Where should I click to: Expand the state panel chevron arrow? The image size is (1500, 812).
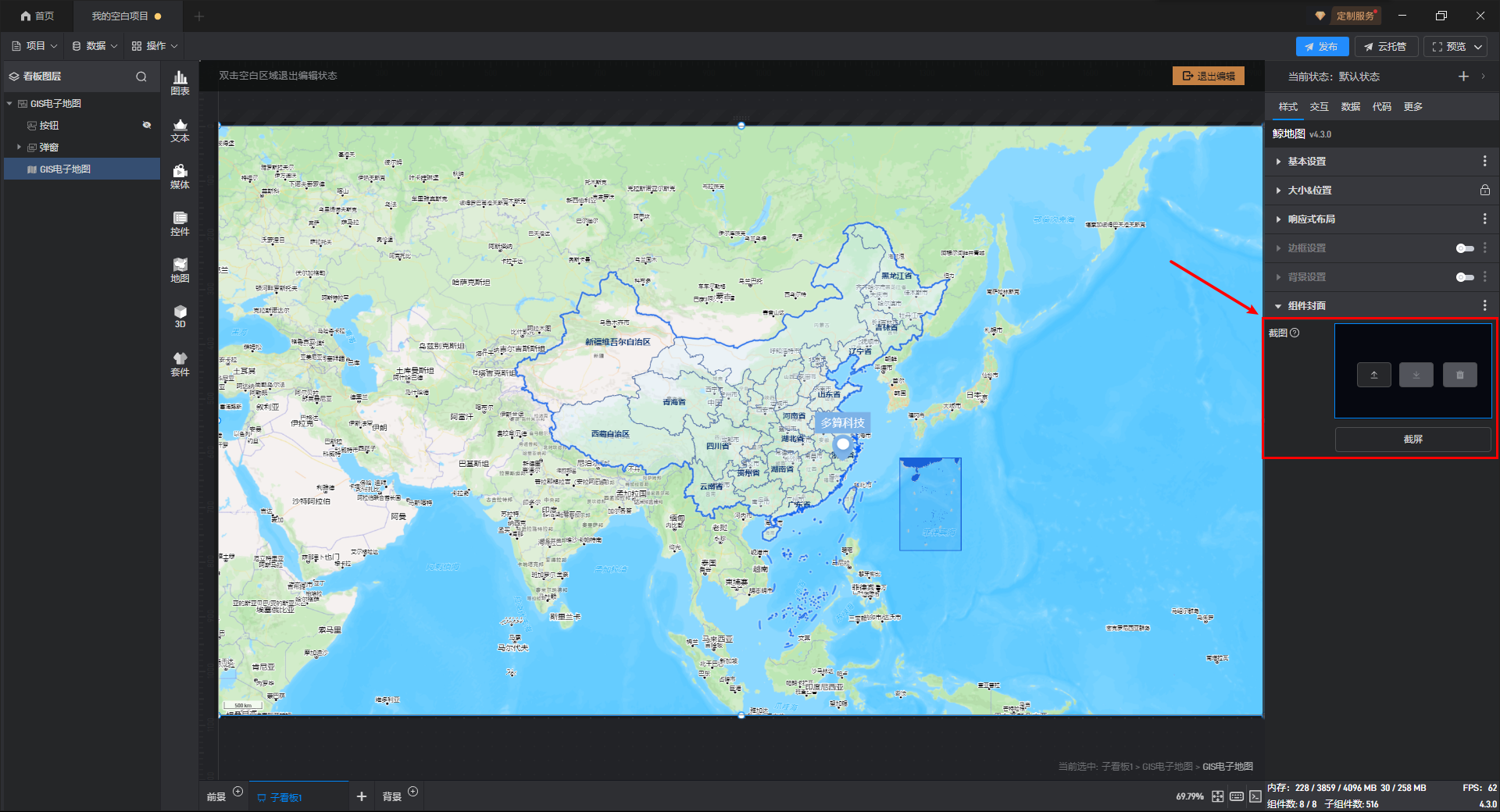(x=1483, y=76)
